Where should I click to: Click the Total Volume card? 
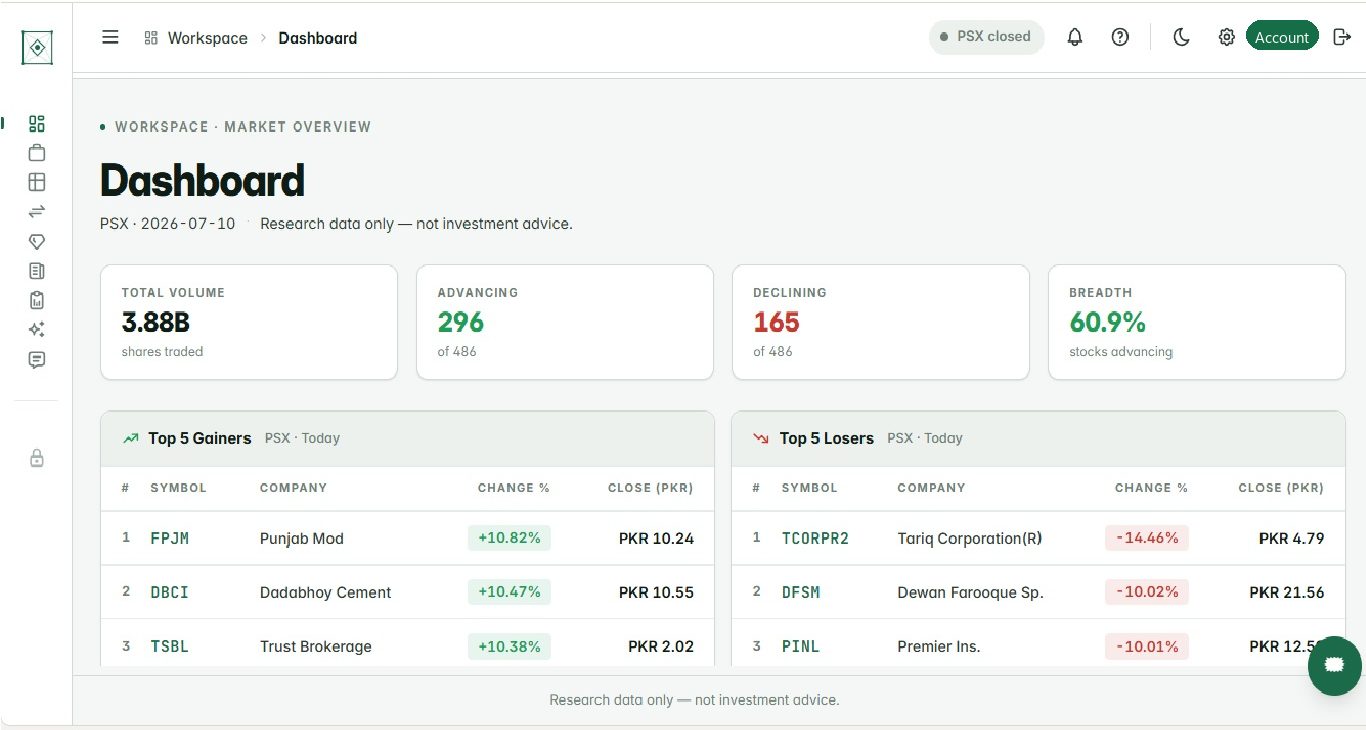click(249, 322)
